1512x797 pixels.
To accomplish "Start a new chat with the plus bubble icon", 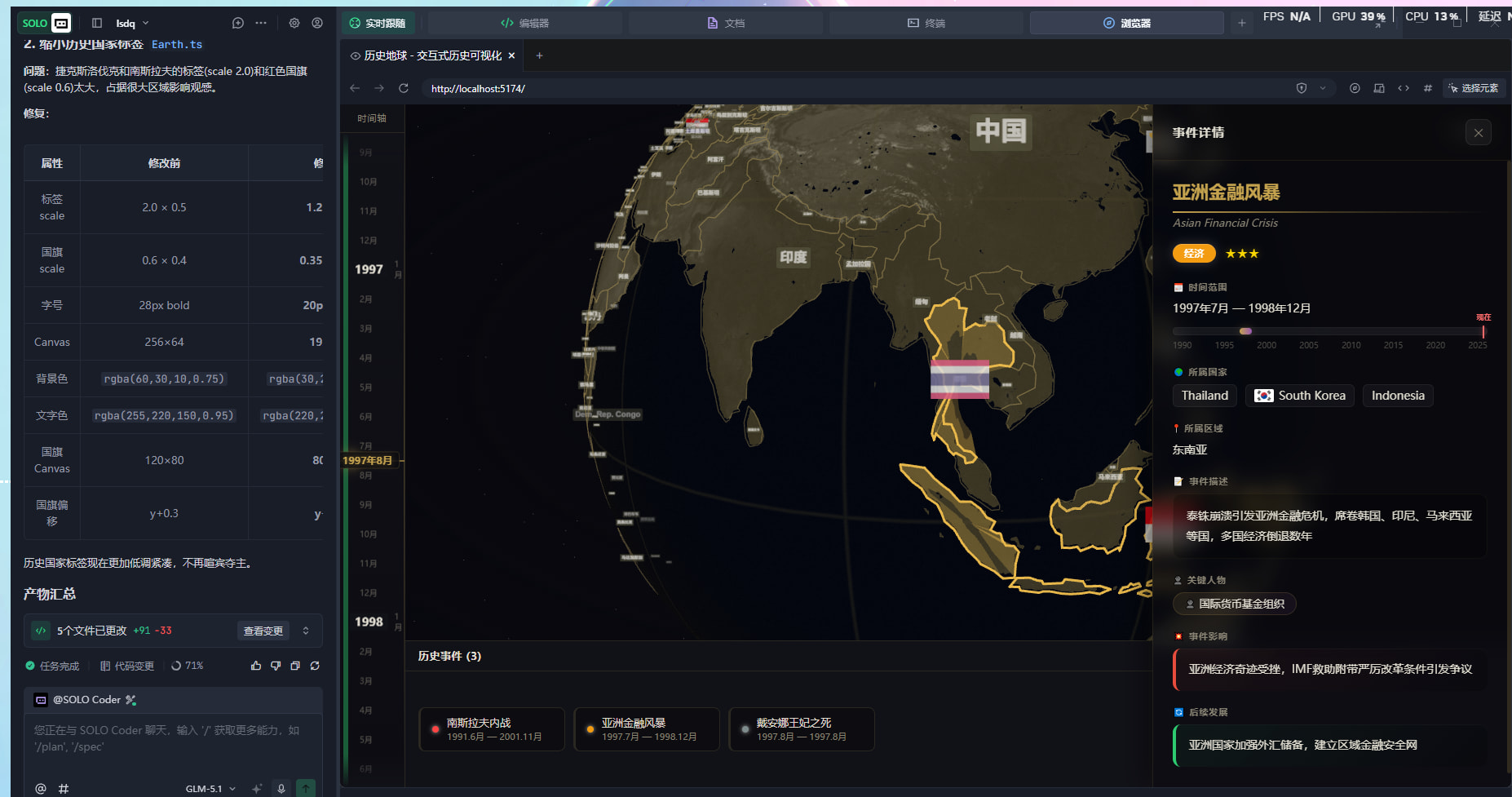I will (238, 23).
